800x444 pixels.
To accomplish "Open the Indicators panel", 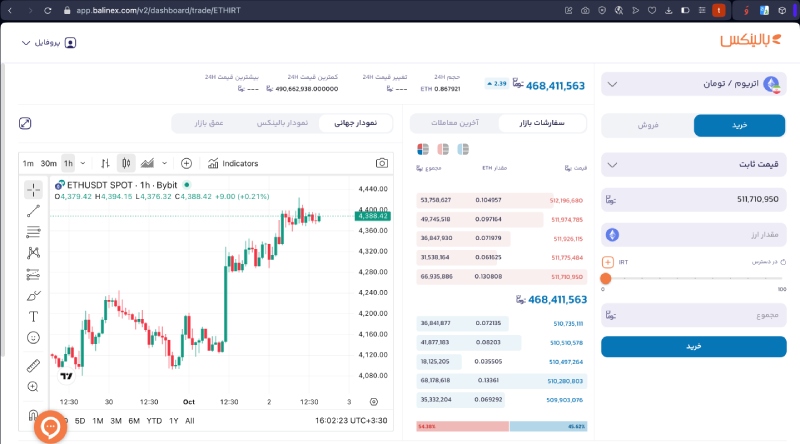I will tap(233, 163).
